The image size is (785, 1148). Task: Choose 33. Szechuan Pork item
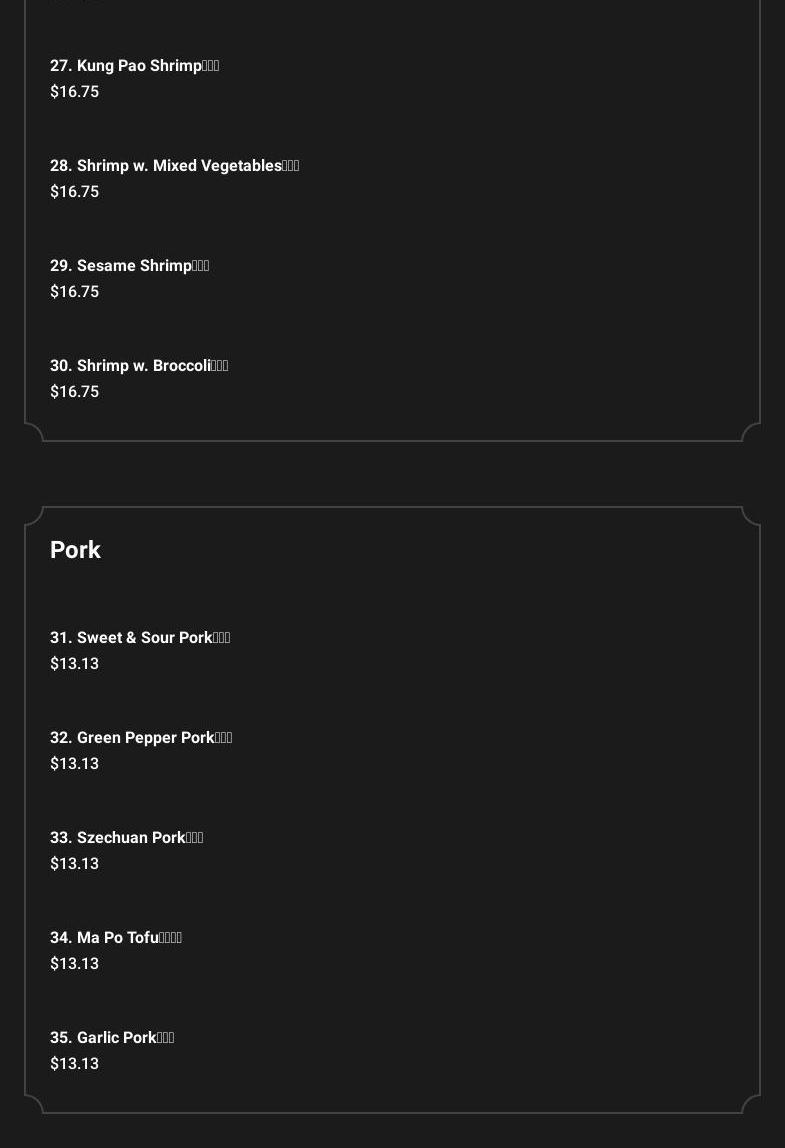pos(127,838)
